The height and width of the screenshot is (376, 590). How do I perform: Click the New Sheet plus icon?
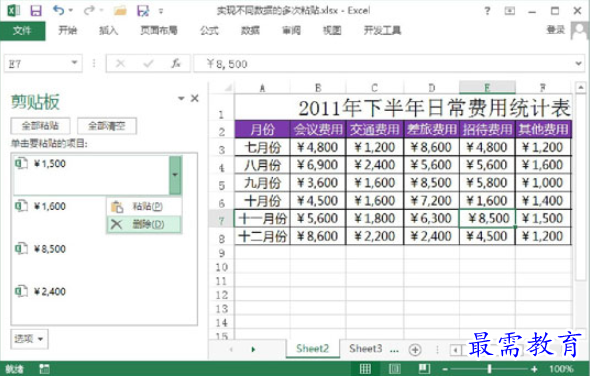coord(415,350)
